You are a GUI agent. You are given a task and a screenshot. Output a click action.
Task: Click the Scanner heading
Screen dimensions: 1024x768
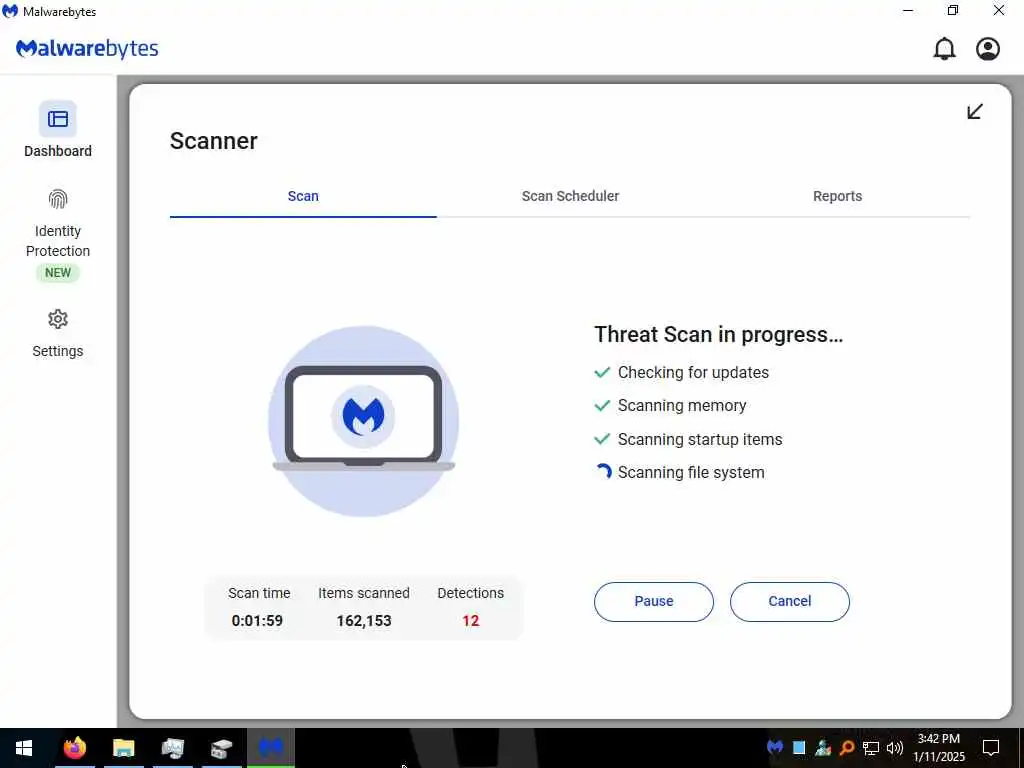pyautogui.click(x=214, y=140)
